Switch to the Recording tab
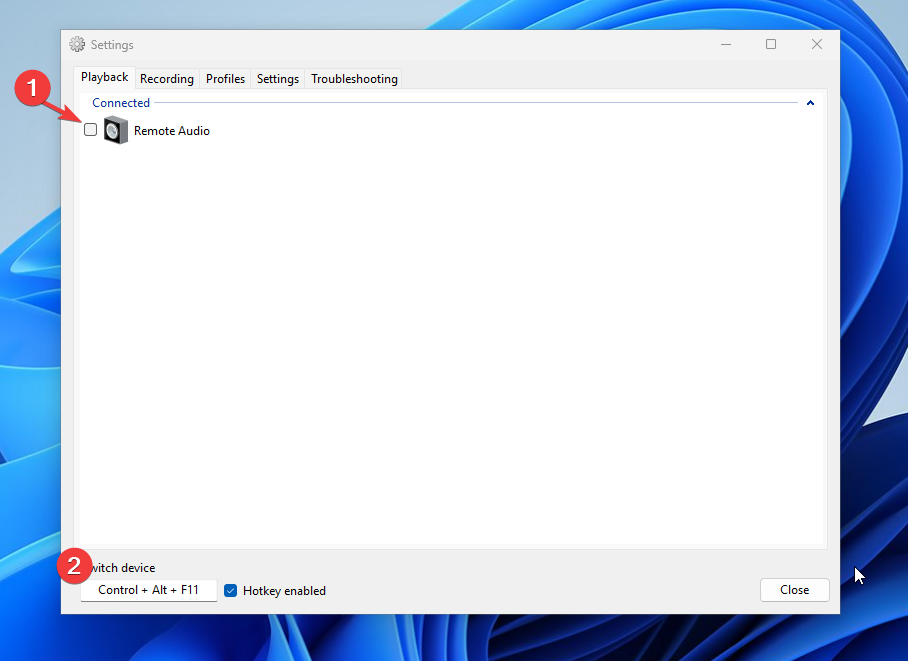The image size is (908, 661). point(166,78)
